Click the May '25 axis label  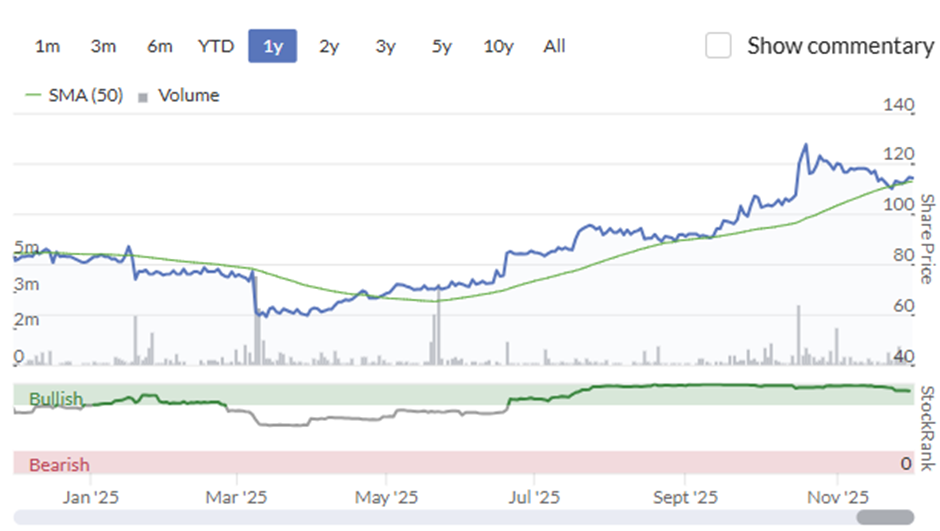click(x=386, y=497)
